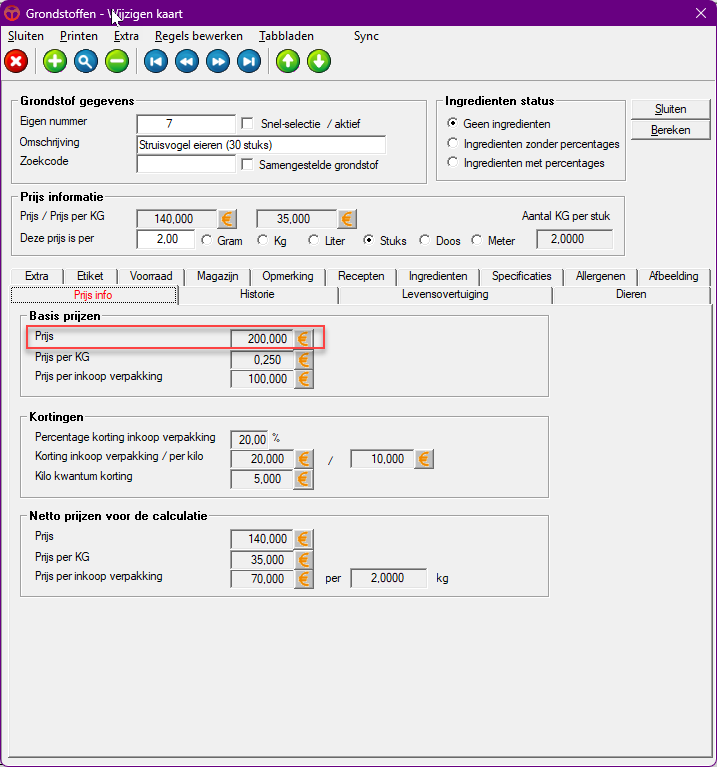Viewport: 717px width, 767px height.
Task: Click euro icon beside Netto inkoop verpakking 70,000
Action: click(x=303, y=579)
